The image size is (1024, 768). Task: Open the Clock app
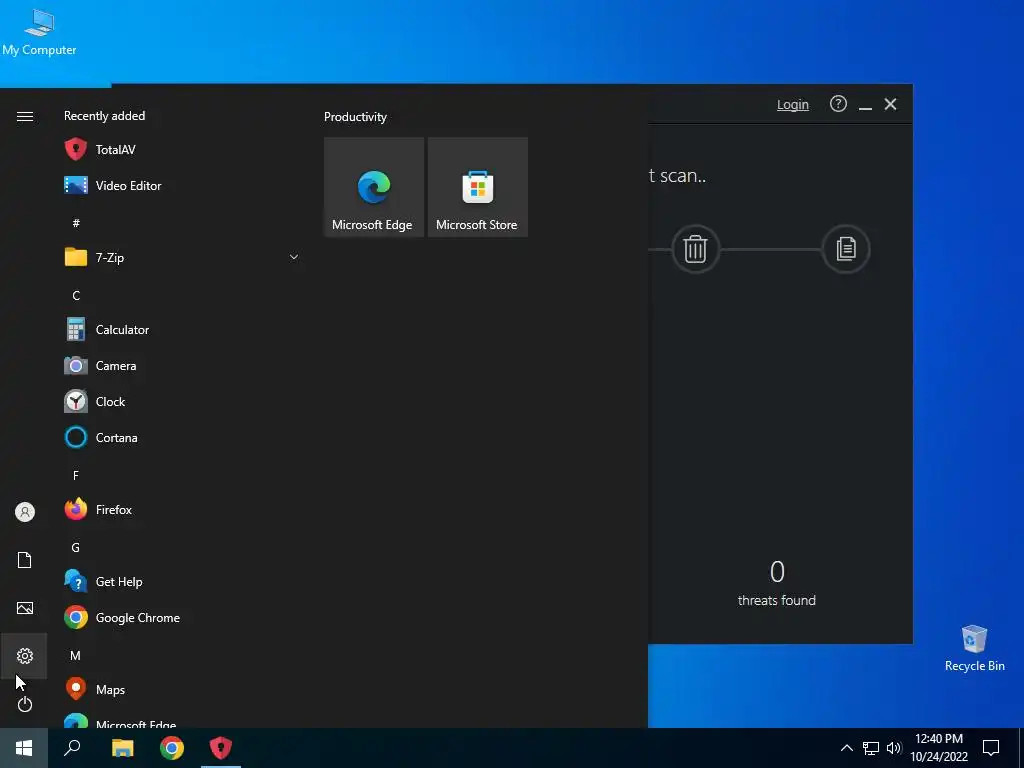[x=182, y=402]
